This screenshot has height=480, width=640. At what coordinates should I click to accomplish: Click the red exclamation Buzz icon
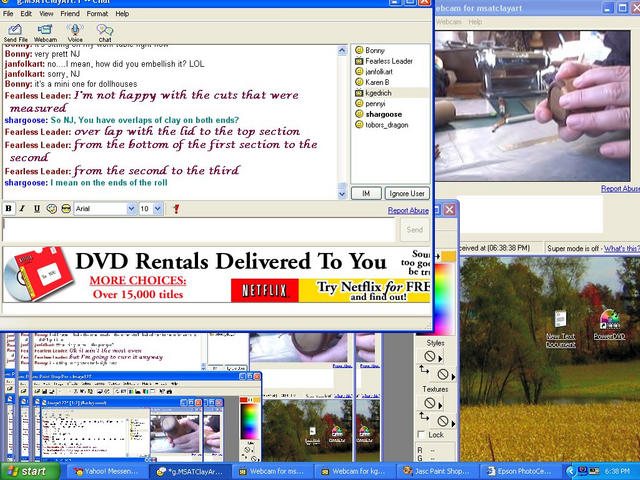pos(176,209)
